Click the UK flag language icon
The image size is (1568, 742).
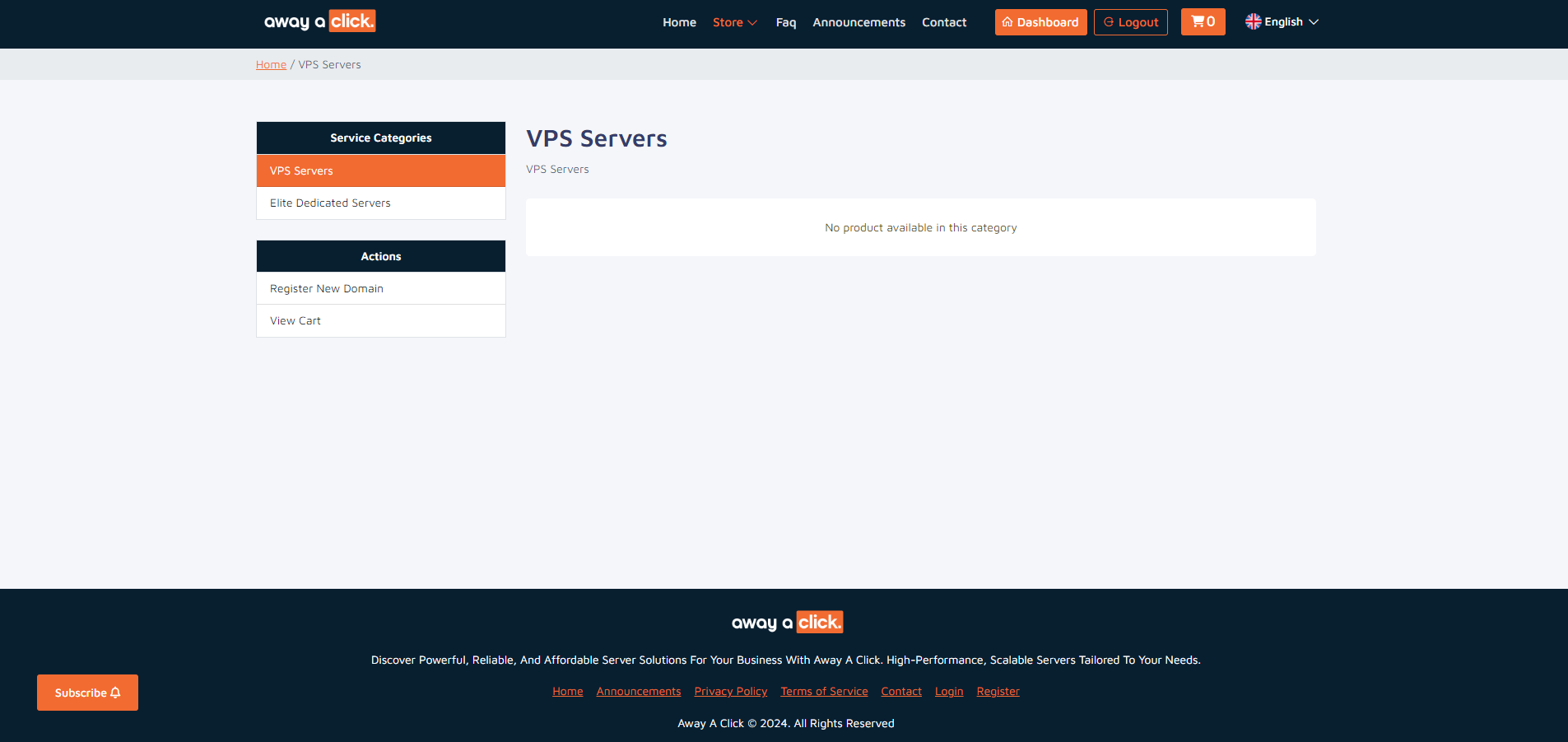point(1253,22)
